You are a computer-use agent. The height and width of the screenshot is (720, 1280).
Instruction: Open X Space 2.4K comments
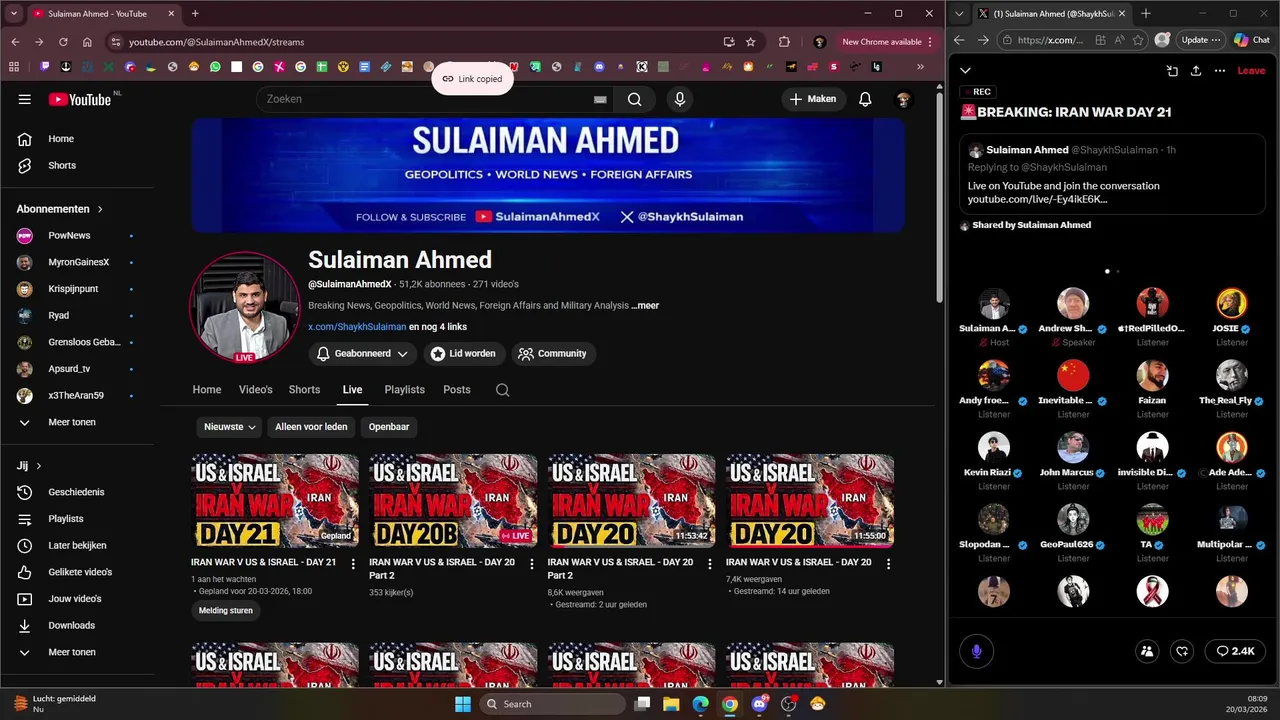(1235, 651)
